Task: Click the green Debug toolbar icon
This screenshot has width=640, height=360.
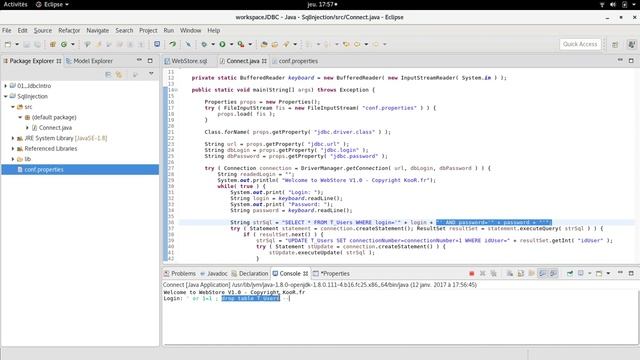Action: (204, 44)
